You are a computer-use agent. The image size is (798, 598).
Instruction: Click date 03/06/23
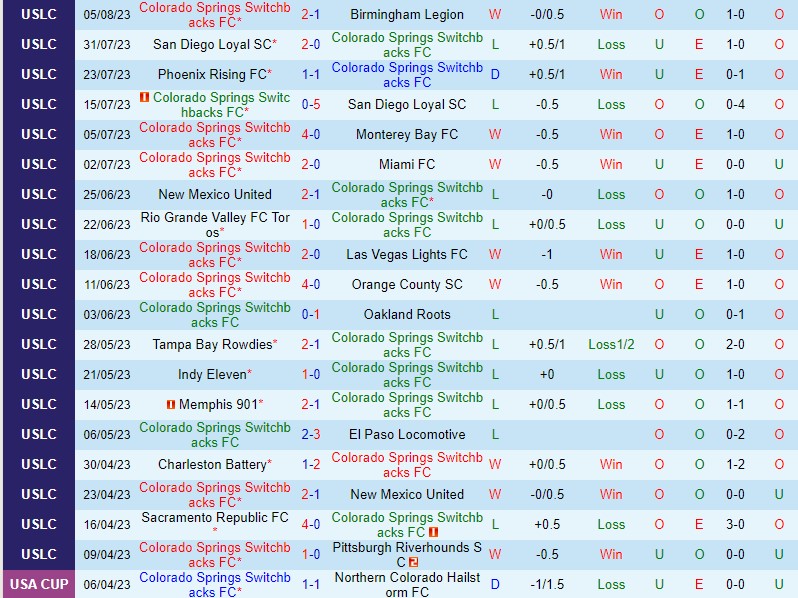[107, 315]
